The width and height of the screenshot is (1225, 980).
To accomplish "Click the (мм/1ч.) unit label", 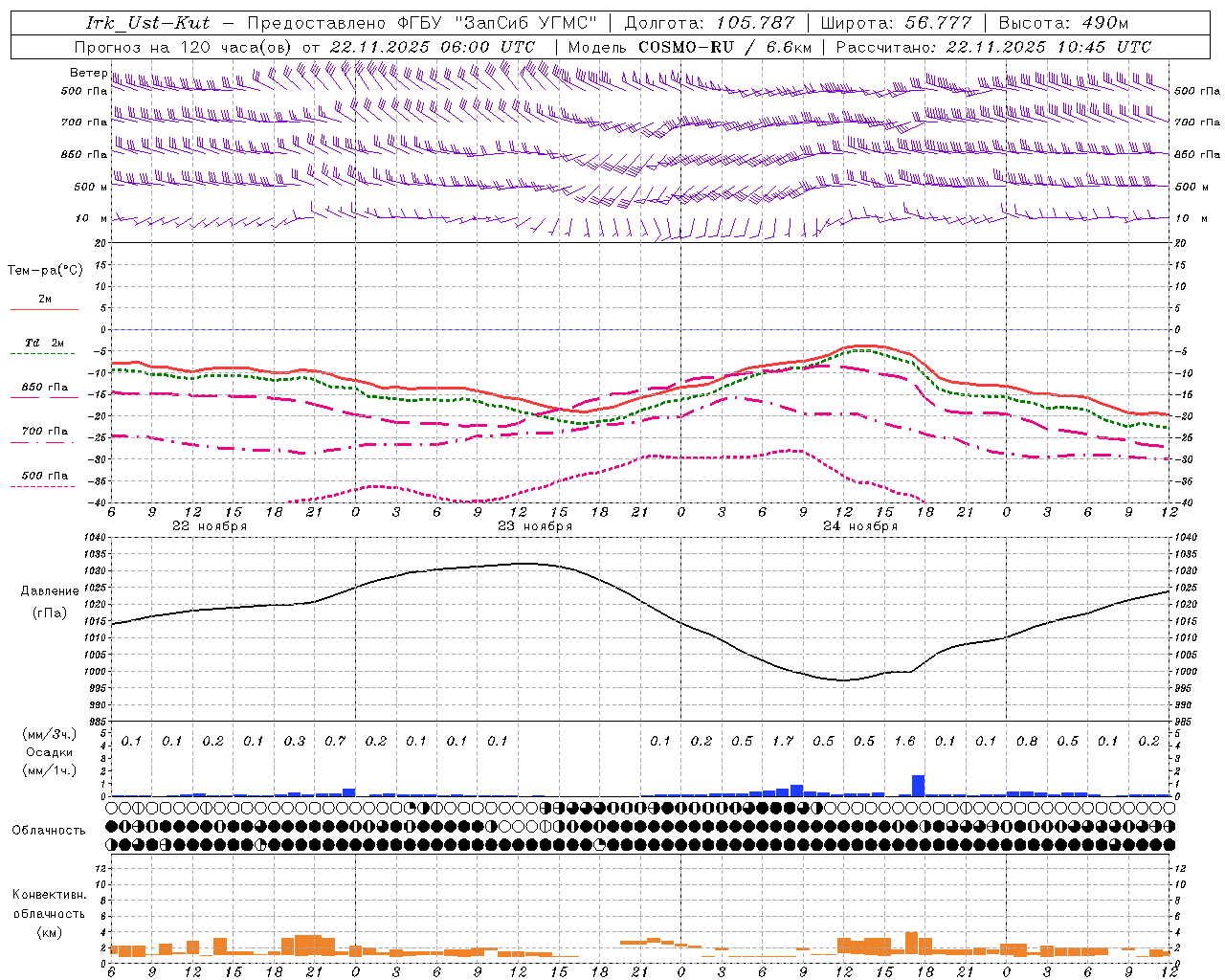I will pyautogui.click(x=48, y=770).
